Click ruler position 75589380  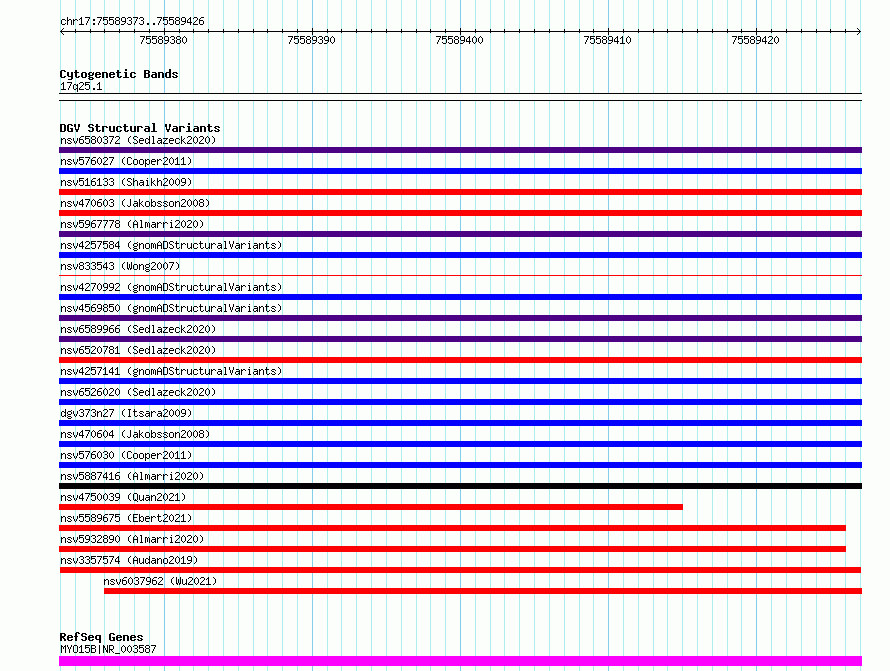(163, 40)
